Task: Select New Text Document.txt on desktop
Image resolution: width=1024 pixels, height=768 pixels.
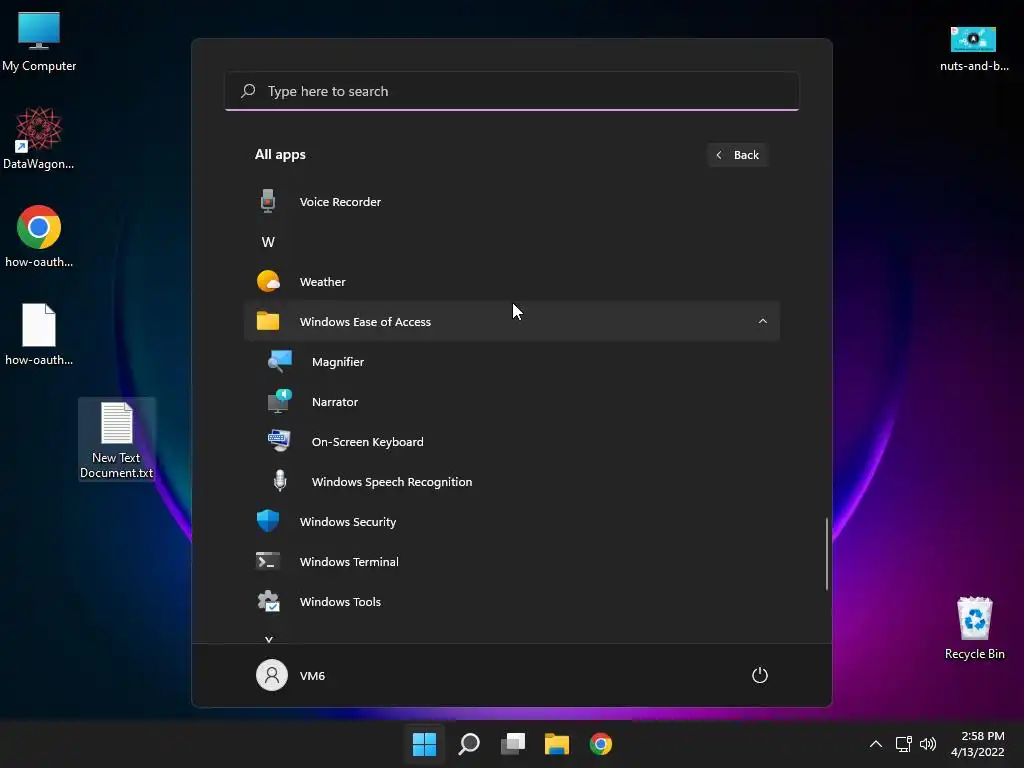Action: click(116, 440)
